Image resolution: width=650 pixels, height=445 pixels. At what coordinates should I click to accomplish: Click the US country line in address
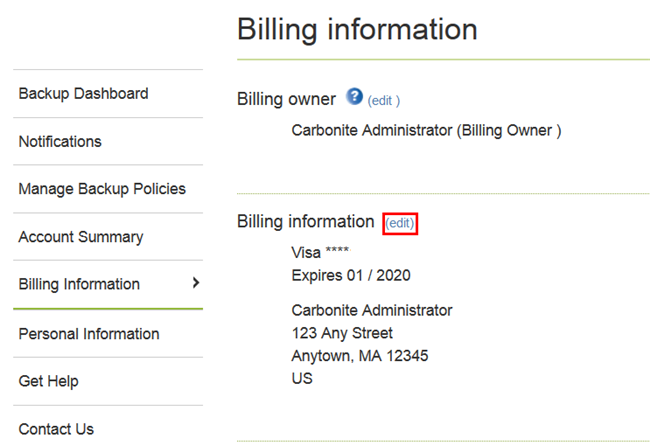click(x=302, y=379)
